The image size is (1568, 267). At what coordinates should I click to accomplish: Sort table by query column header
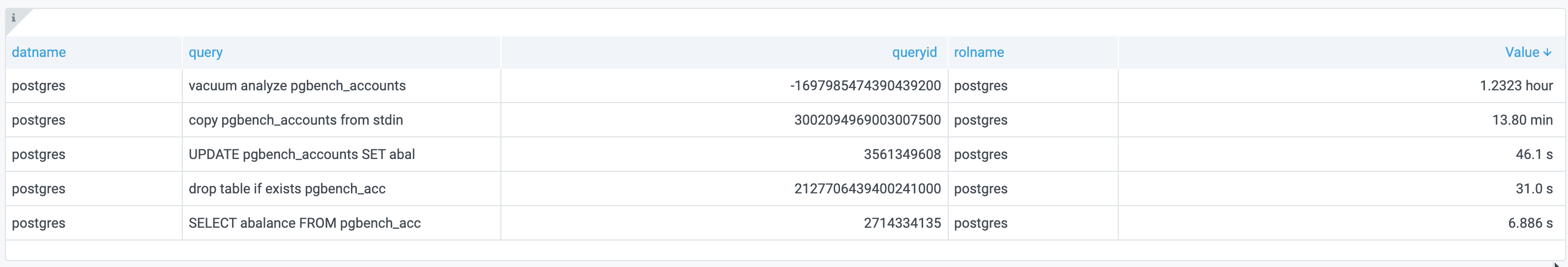click(206, 53)
